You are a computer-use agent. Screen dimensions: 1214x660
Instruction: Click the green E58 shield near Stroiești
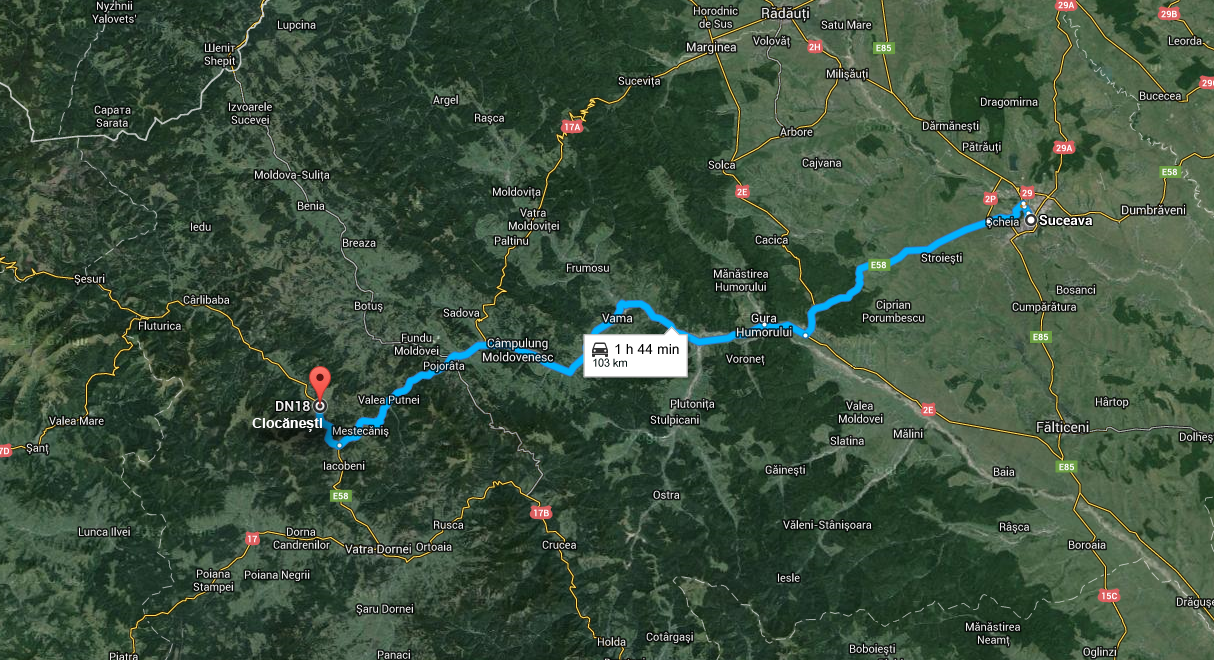(x=878, y=265)
